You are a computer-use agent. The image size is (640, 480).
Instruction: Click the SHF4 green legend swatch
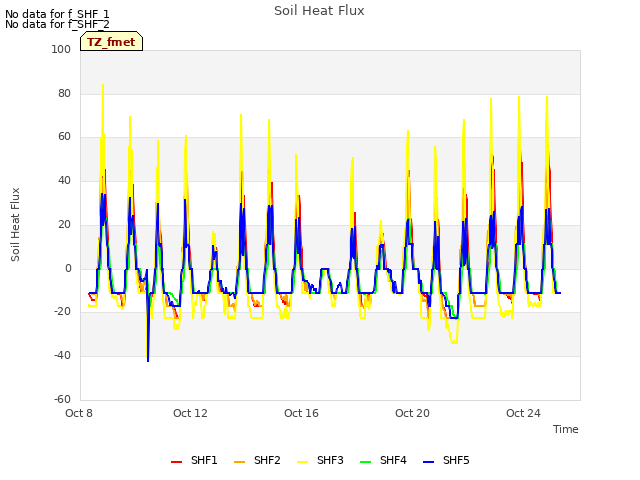click(365, 462)
